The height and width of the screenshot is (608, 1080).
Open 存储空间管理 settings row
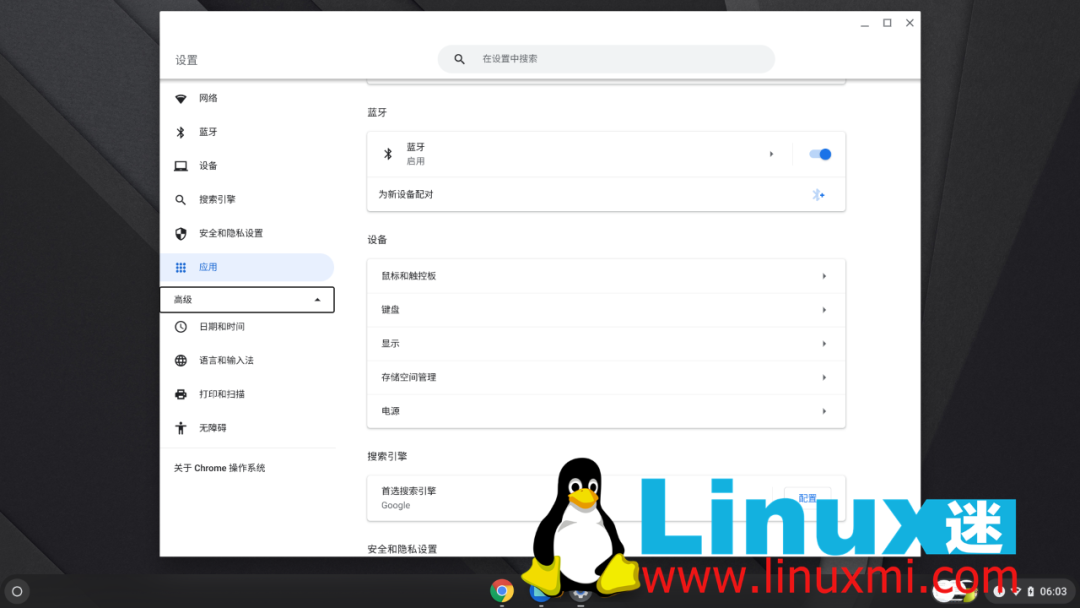(x=606, y=377)
